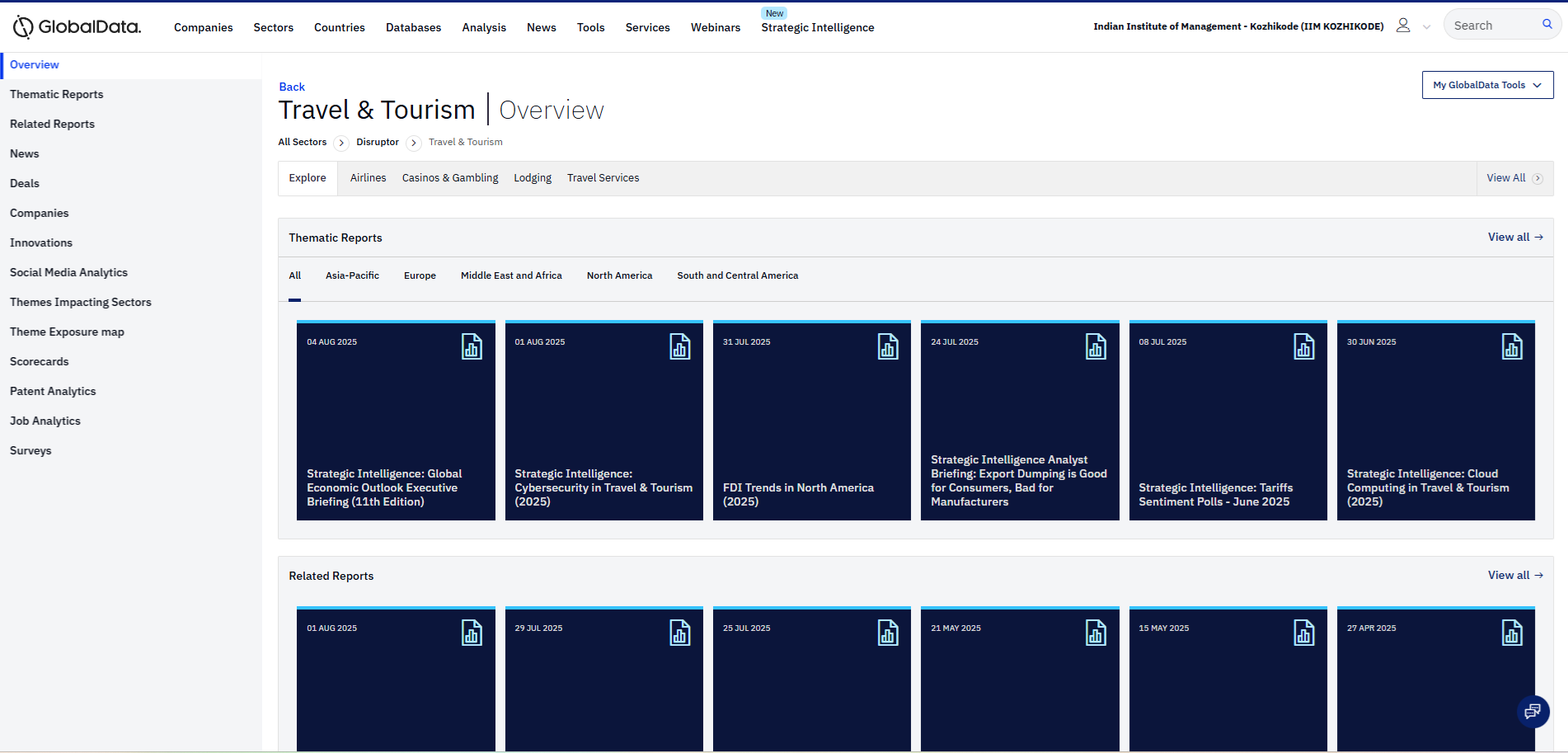
Task: Open Patent Analytics in the sidebar
Action: [53, 391]
